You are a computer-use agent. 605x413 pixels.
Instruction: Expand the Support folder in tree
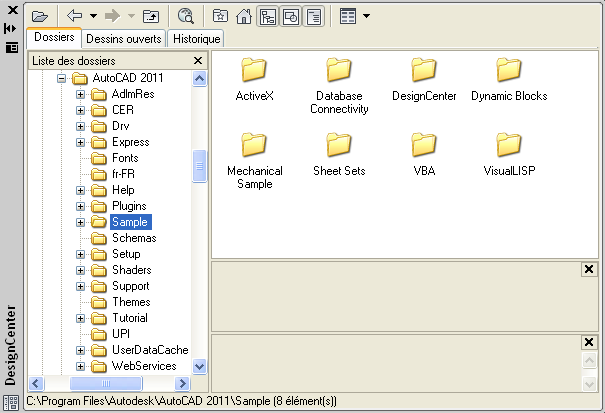tap(81, 286)
